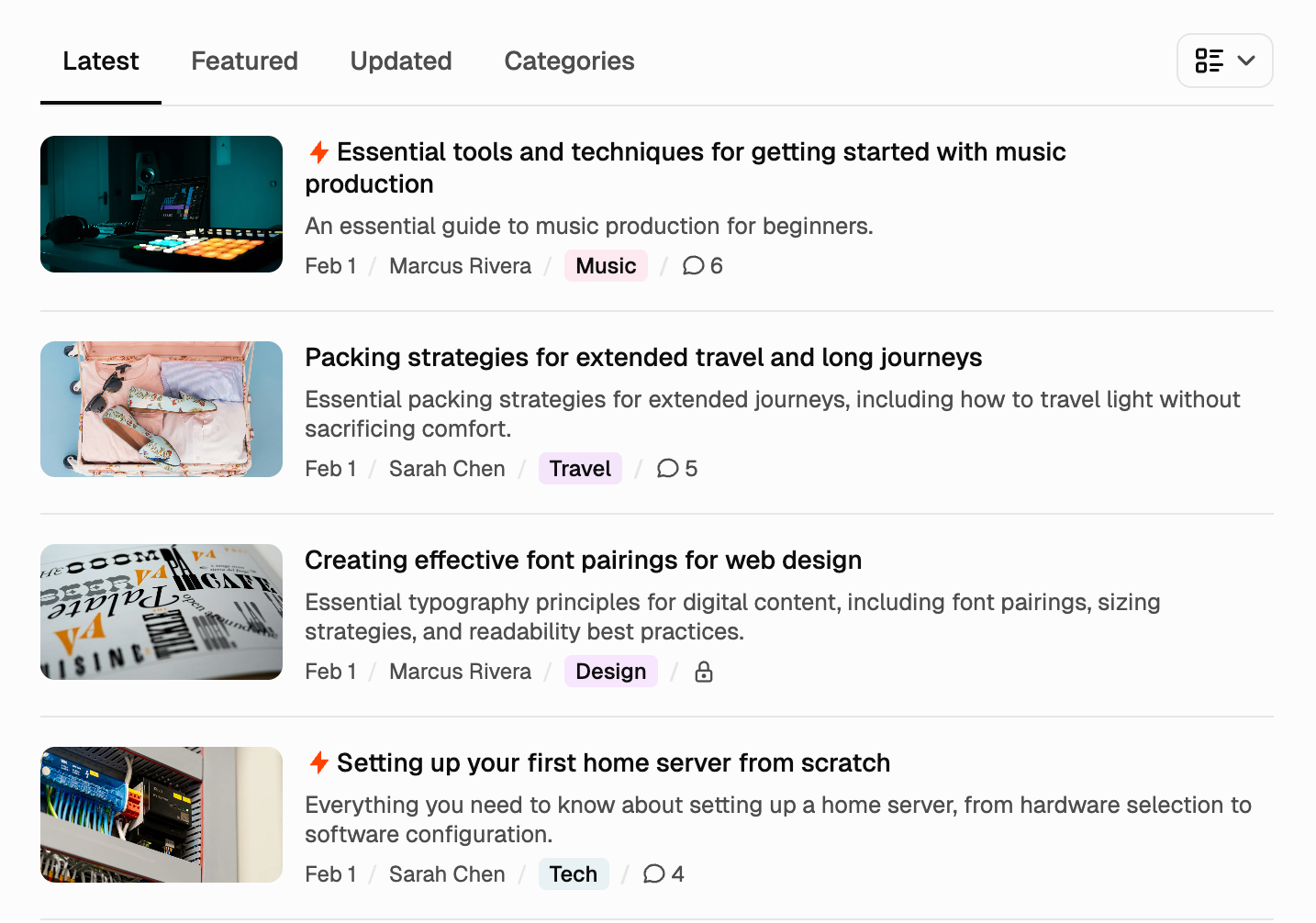Switch to the Updated tab
Image resolution: width=1316 pixels, height=923 pixels.
[x=400, y=61]
